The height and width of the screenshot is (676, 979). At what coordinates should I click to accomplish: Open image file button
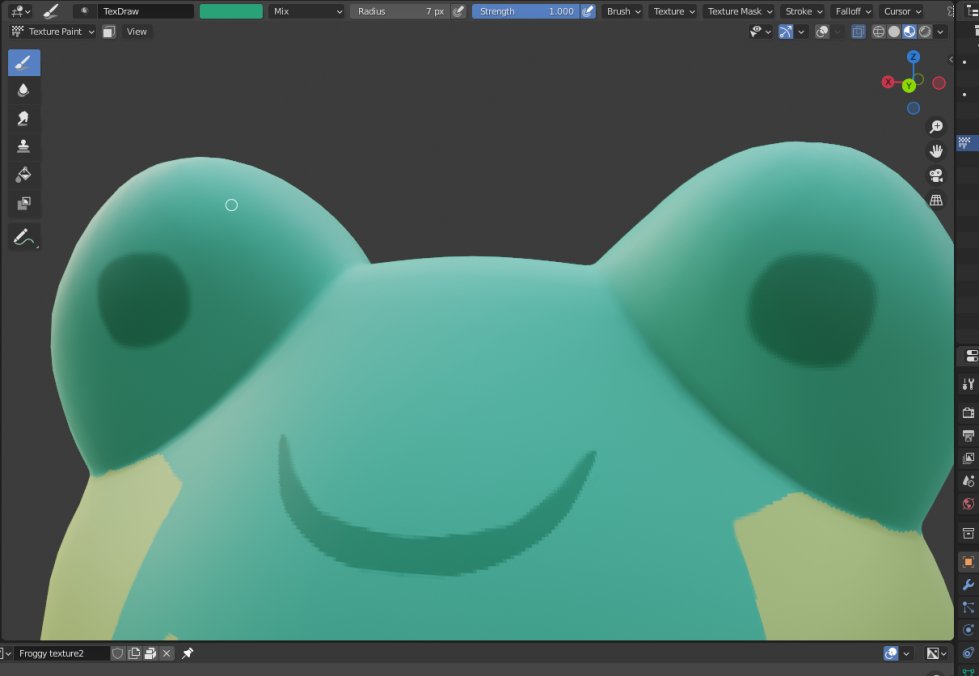click(x=150, y=654)
